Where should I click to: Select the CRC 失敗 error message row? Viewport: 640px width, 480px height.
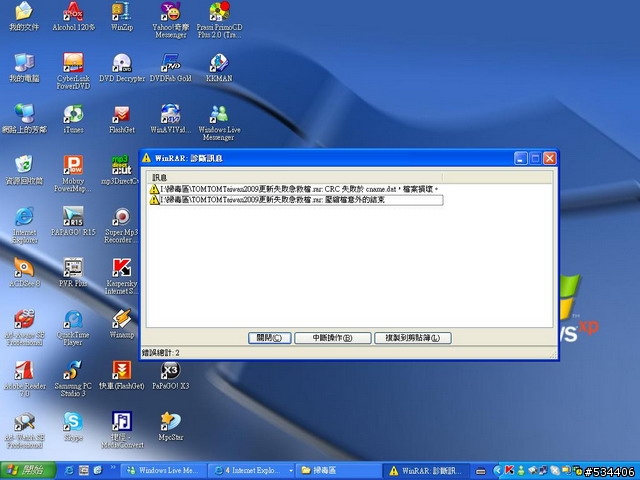coord(296,189)
